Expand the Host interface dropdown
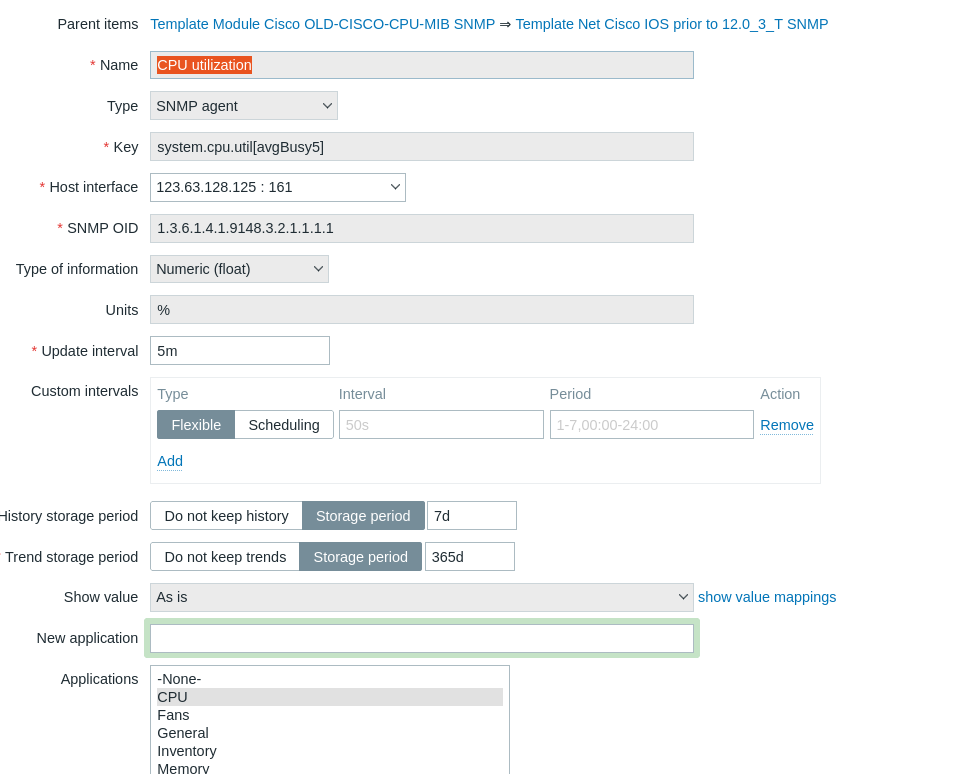The height and width of the screenshot is (774, 954). 278,187
